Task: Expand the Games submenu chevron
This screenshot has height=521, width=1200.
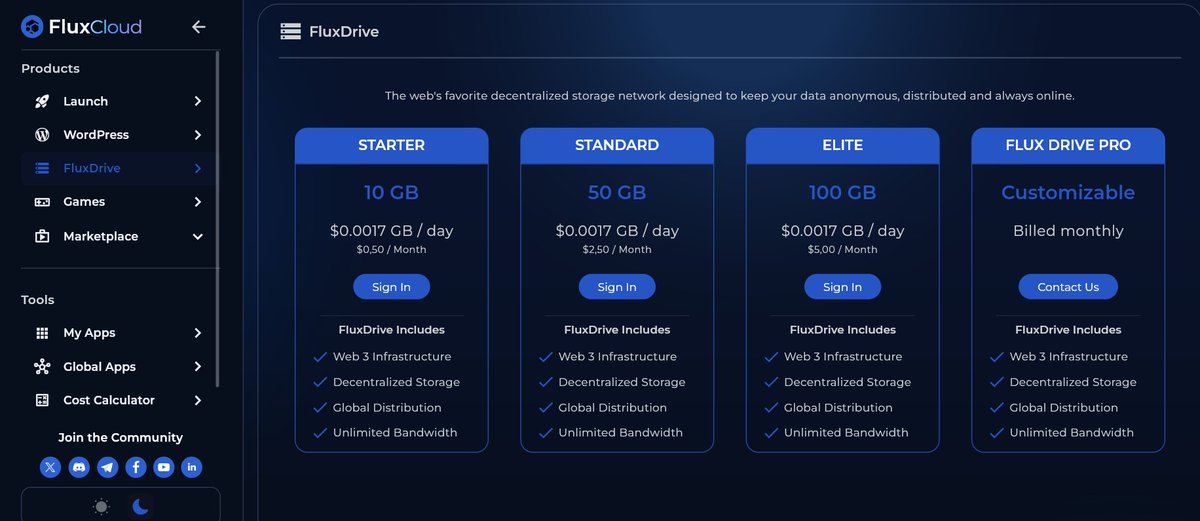Action: coord(198,202)
